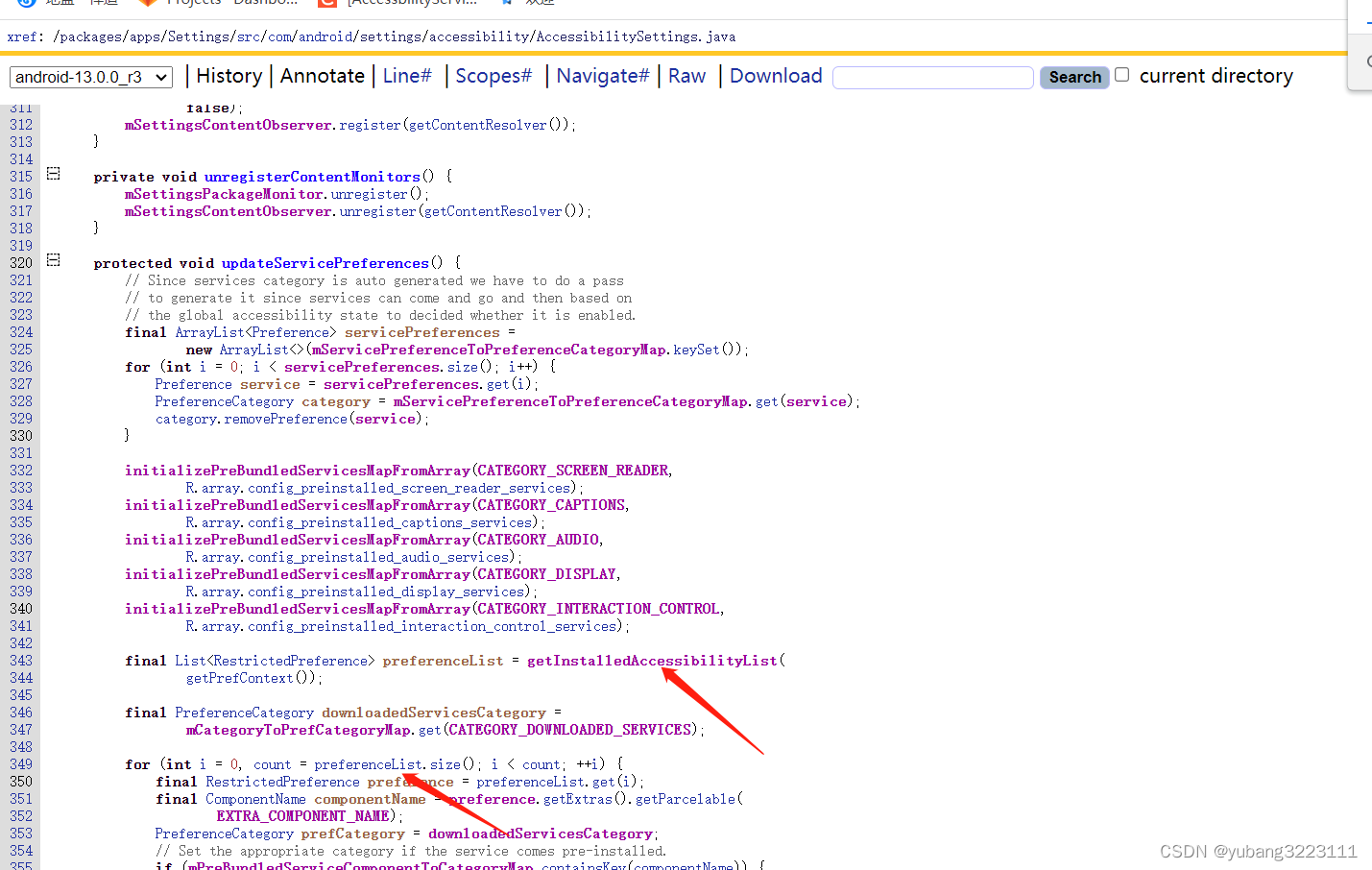The height and width of the screenshot is (870, 1372).
Task: Enable the current directory checkbox
Action: [x=1121, y=74]
